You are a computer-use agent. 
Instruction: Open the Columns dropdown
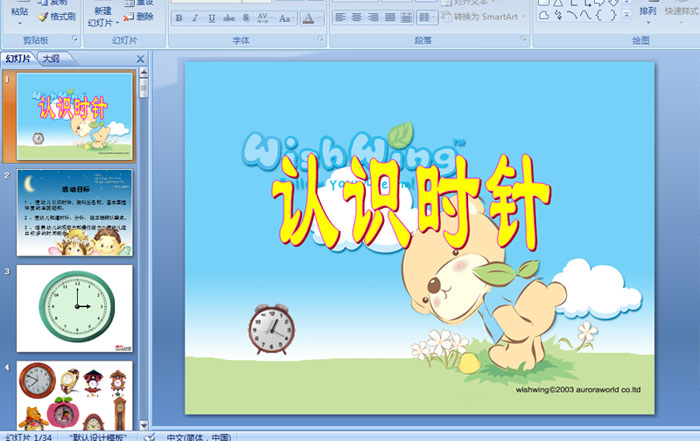426,17
